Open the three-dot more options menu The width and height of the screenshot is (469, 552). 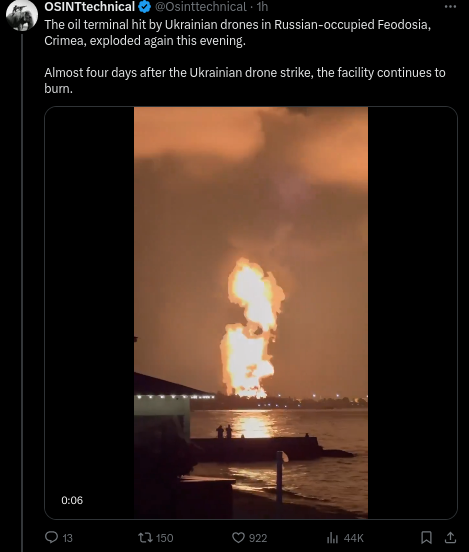click(451, 6)
